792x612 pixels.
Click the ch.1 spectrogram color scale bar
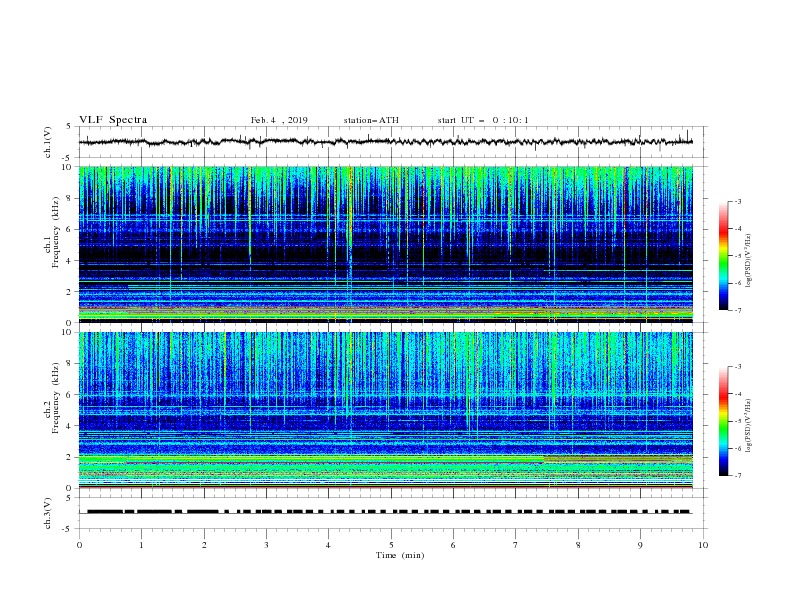(x=723, y=256)
